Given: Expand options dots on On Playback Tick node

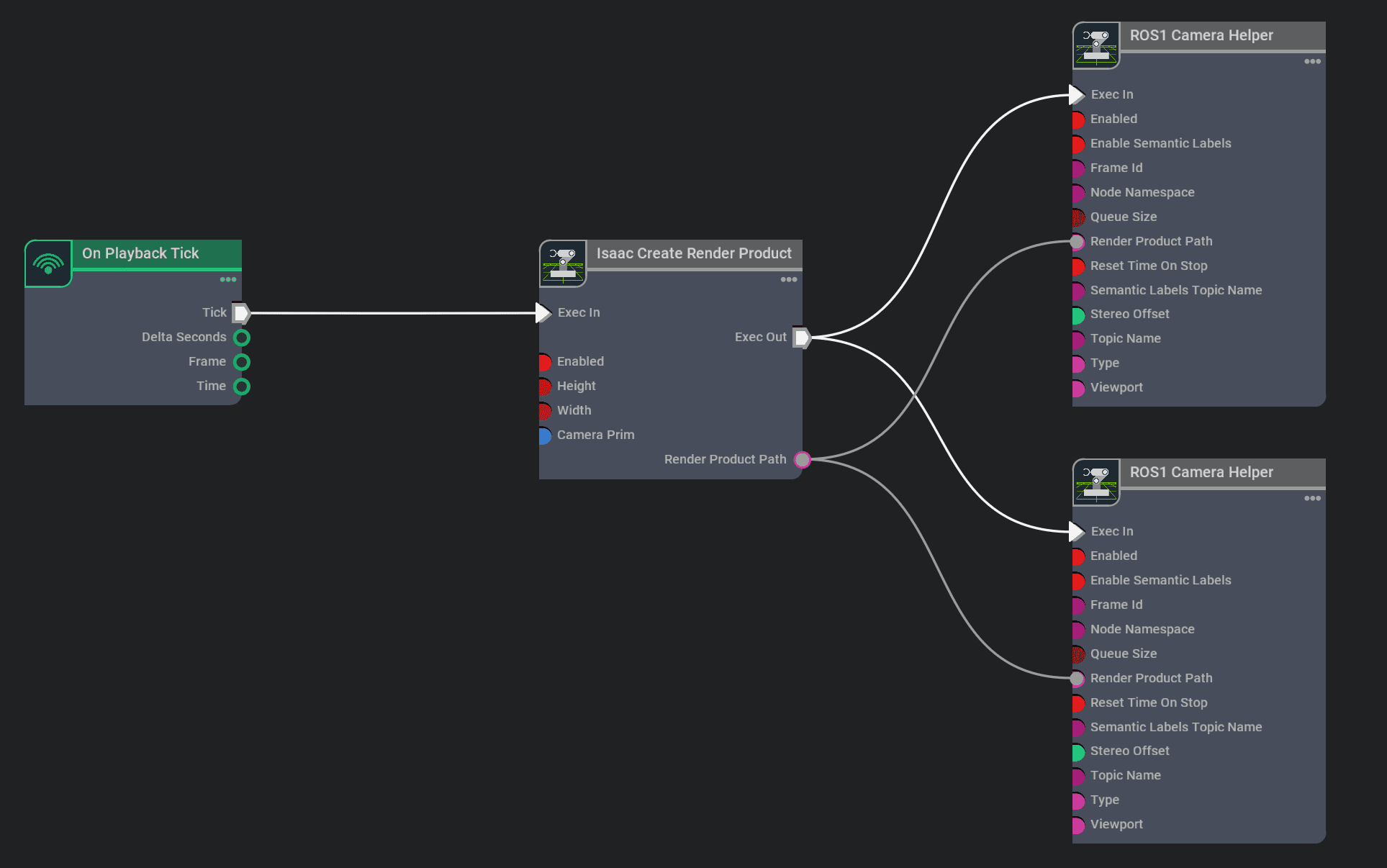Looking at the screenshot, I should (x=228, y=279).
